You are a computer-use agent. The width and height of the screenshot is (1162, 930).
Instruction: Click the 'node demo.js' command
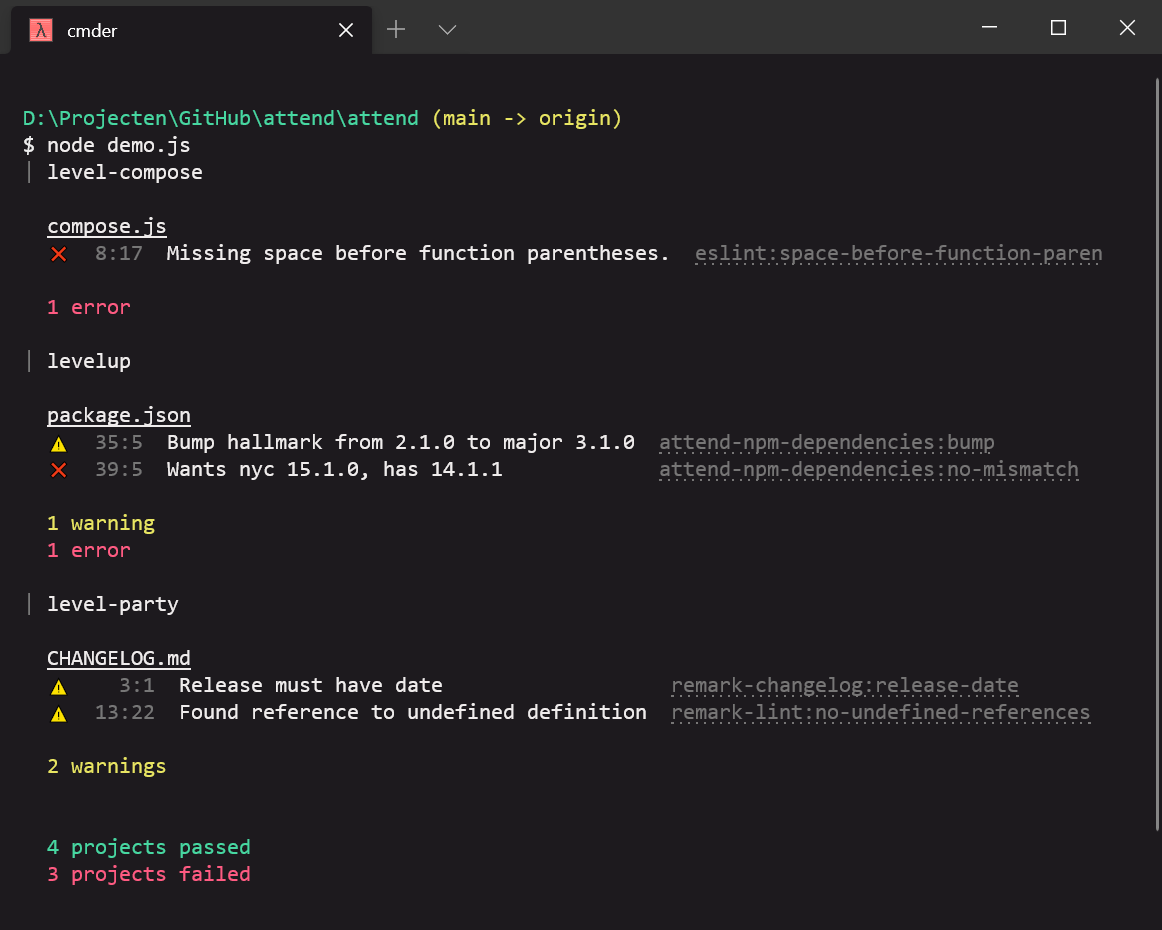119,145
